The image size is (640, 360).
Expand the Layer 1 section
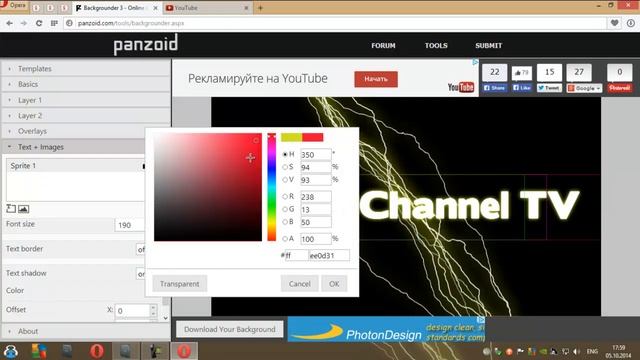pyautogui.click(x=86, y=100)
